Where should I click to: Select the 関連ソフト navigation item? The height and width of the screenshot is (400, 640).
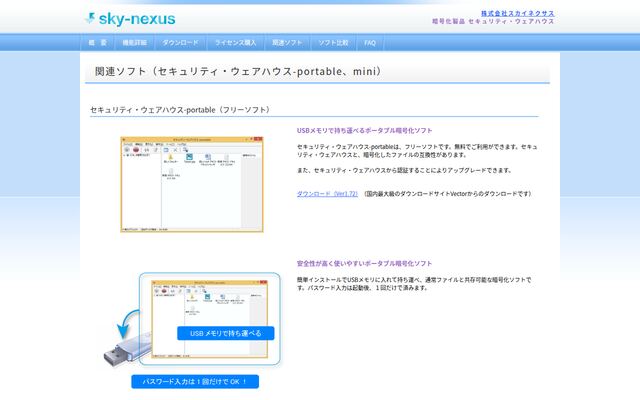287,42
